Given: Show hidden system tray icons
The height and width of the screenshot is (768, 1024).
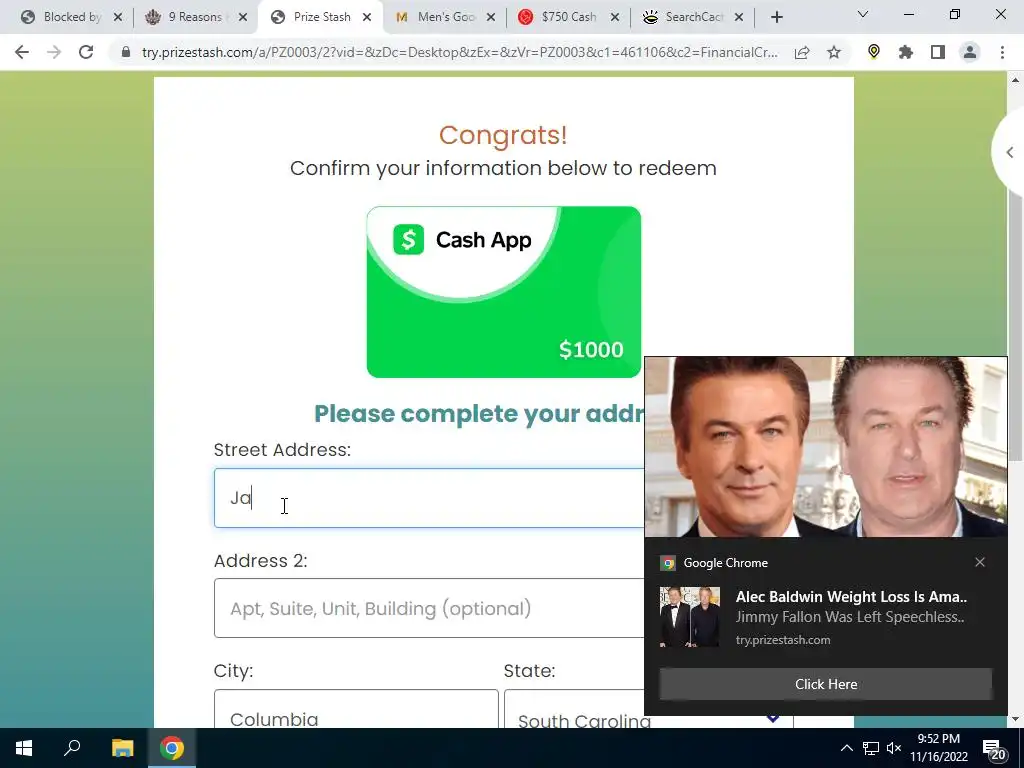Looking at the screenshot, I should tap(846, 748).
